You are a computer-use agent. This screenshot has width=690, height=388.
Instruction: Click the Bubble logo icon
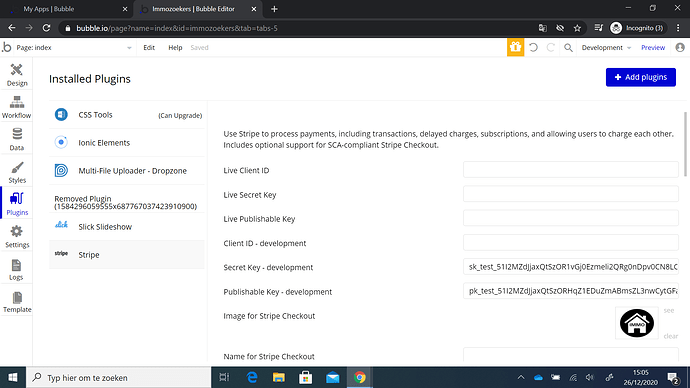point(7,47)
